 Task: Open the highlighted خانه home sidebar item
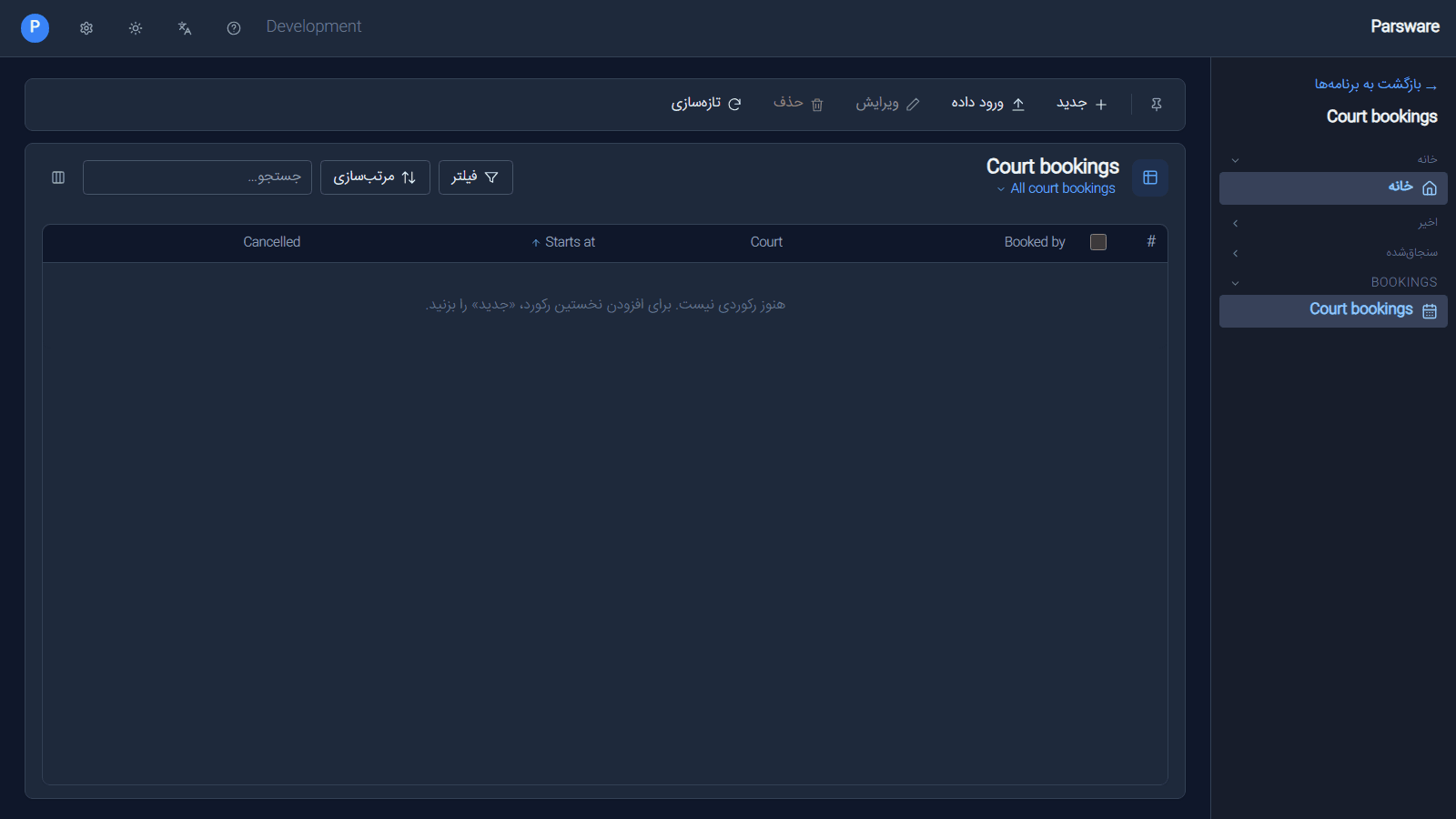(1333, 188)
